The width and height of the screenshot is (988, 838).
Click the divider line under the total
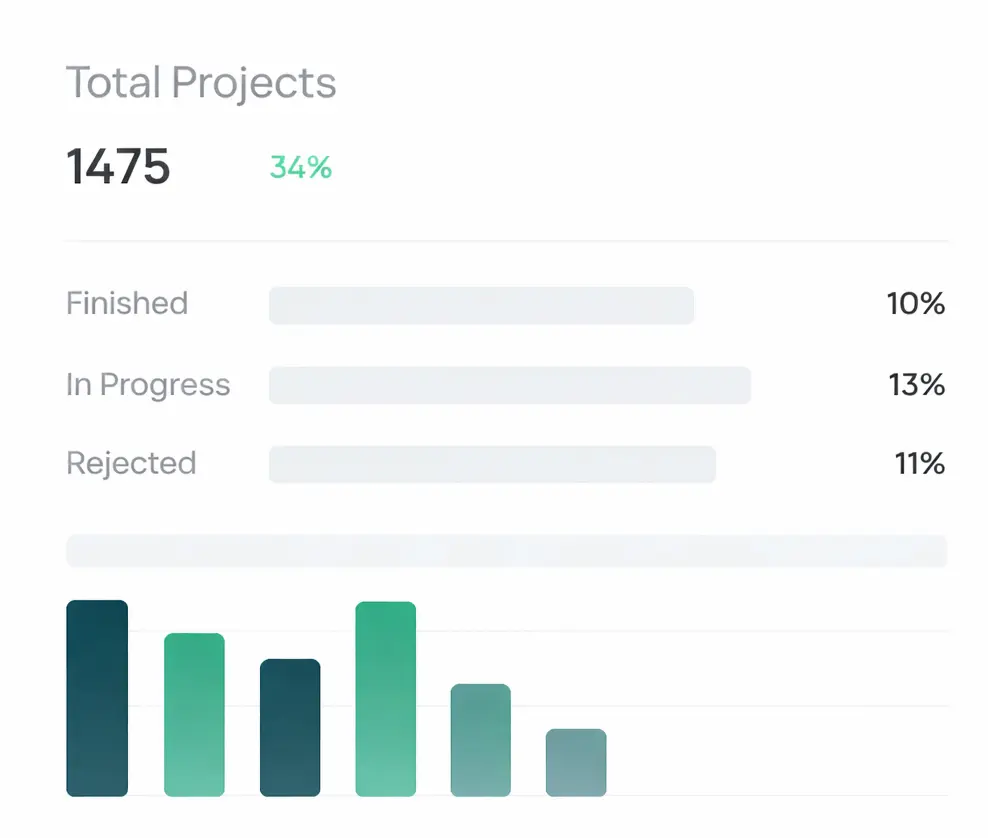coord(506,239)
